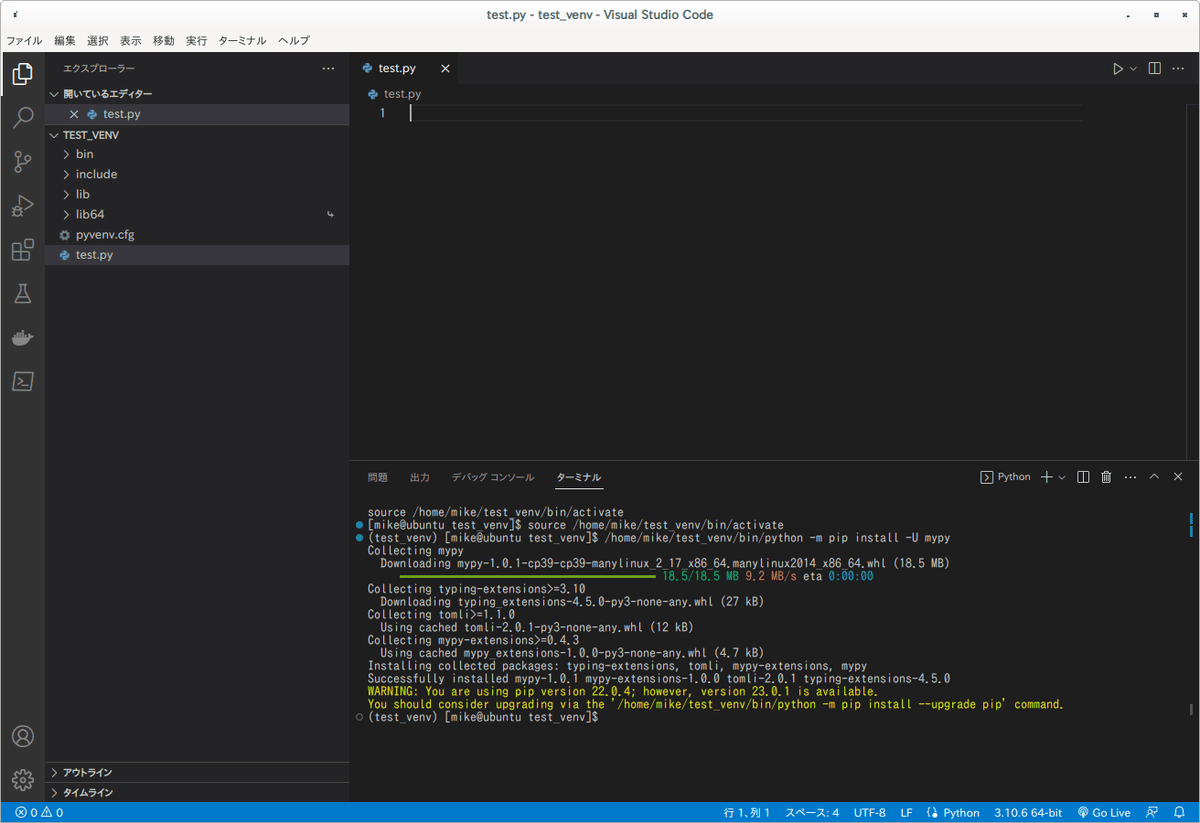Image resolution: width=1200 pixels, height=823 pixels.
Task: Open Explorer views and more actions ellipsis
Action: tap(328, 69)
